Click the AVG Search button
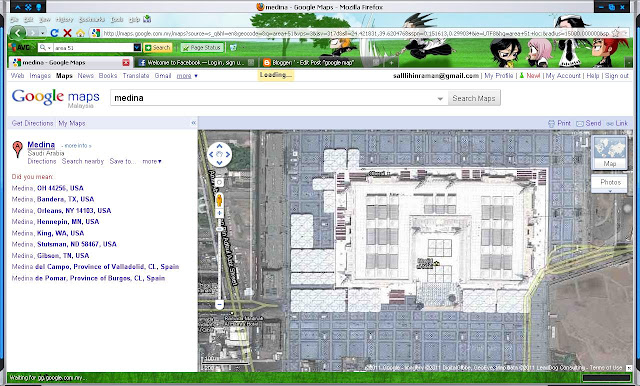The width and height of the screenshot is (640, 386). tap(158, 48)
